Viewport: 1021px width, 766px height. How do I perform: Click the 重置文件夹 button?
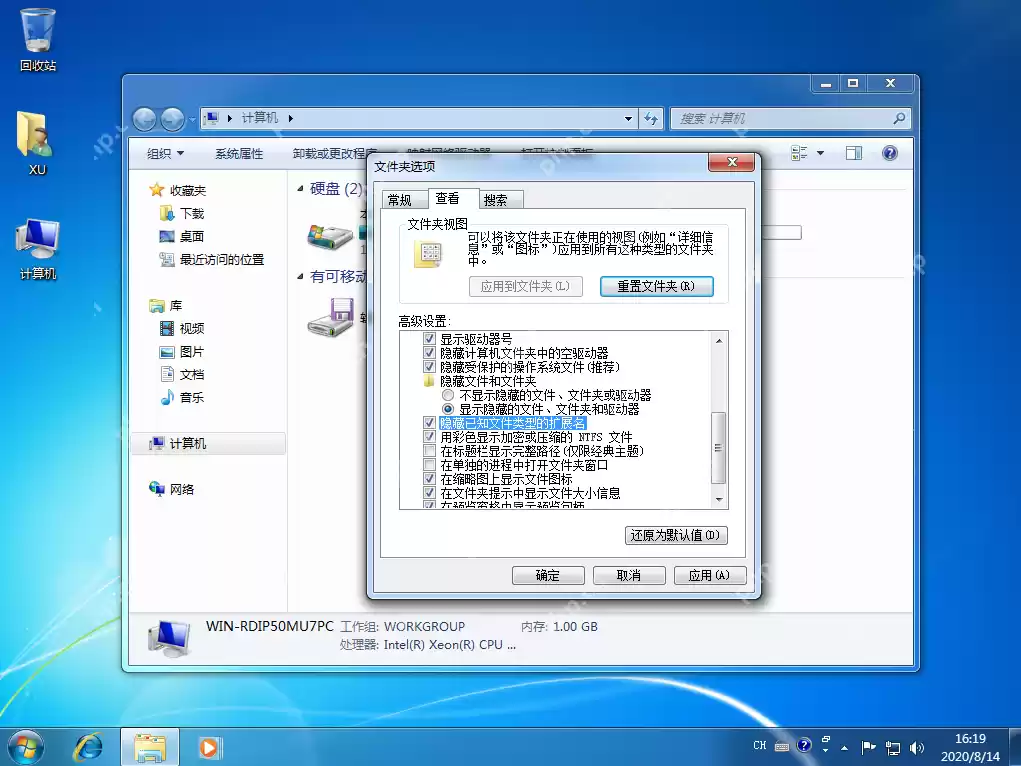point(657,287)
